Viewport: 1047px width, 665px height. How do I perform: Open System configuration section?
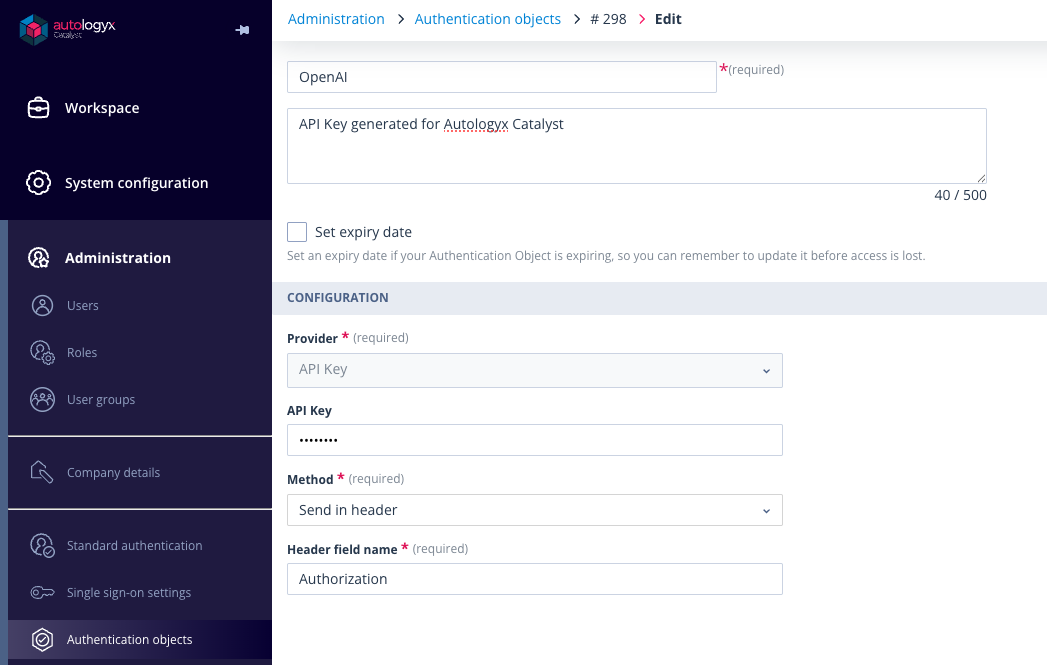pos(136,183)
